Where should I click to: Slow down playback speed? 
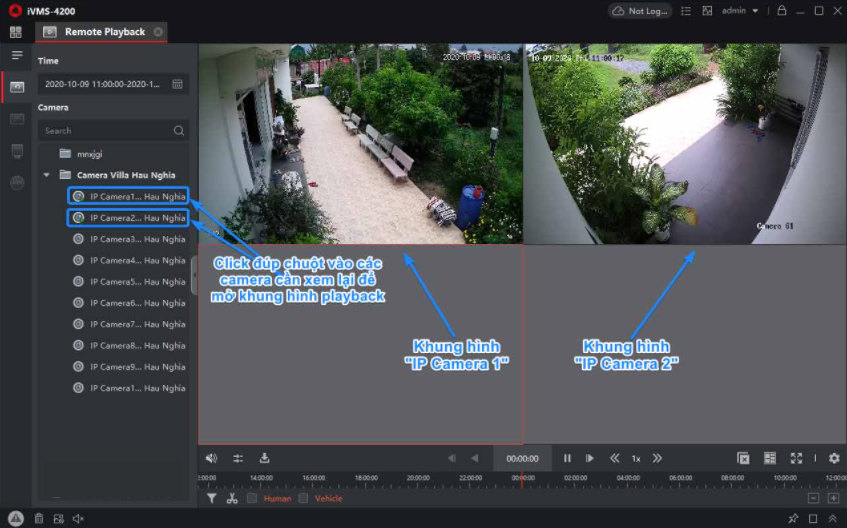615,458
